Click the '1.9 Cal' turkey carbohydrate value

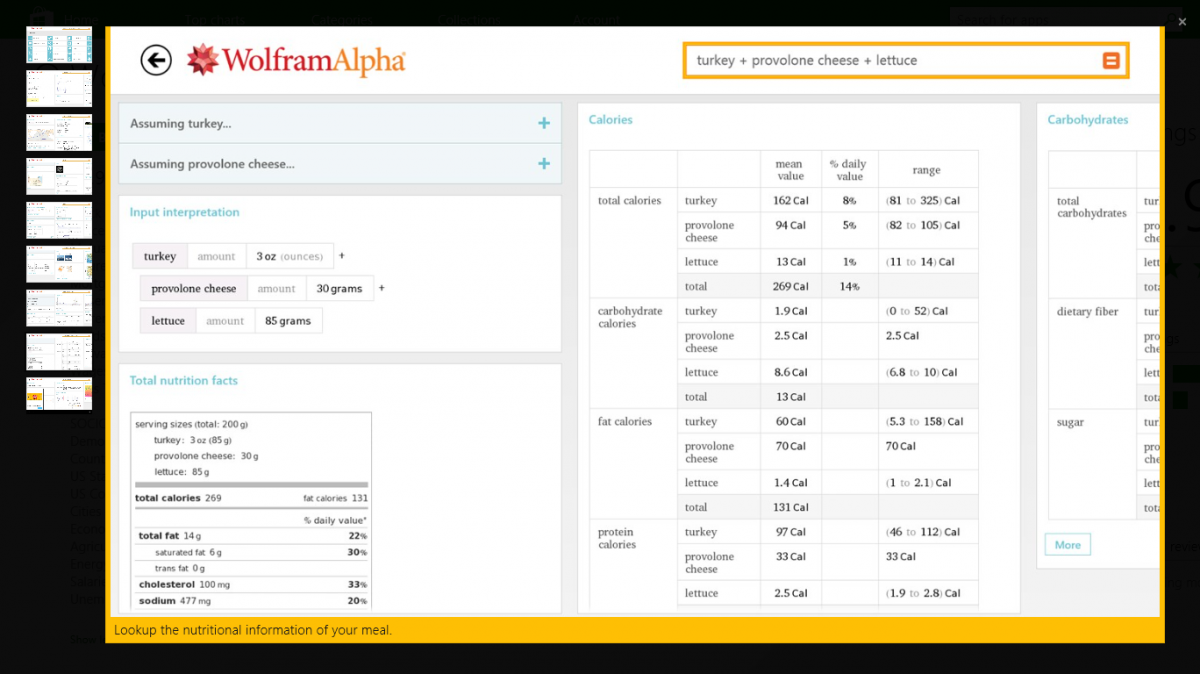pyautogui.click(x=790, y=311)
